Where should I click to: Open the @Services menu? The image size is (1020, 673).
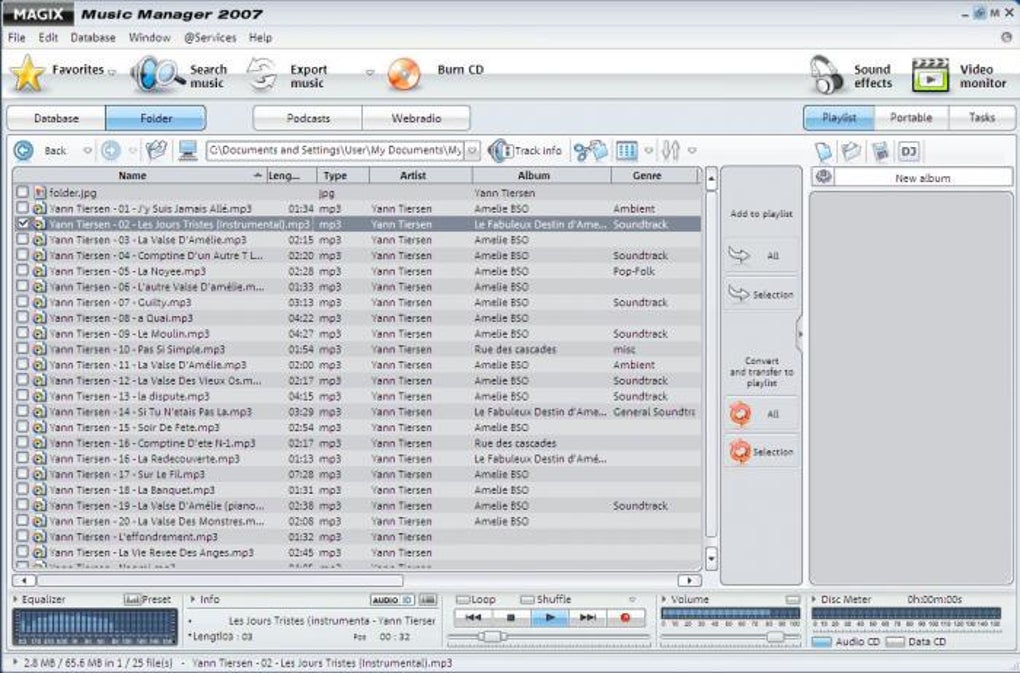(210, 38)
